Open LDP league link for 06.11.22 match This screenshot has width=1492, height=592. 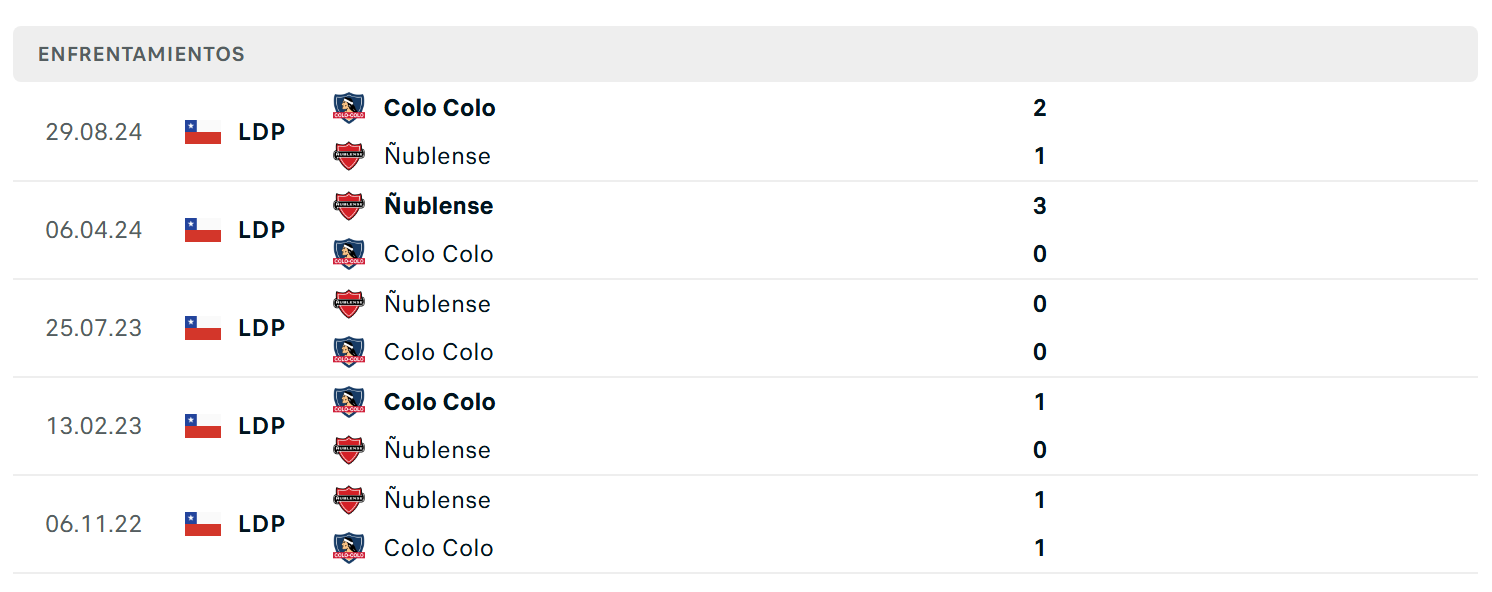[262, 524]
